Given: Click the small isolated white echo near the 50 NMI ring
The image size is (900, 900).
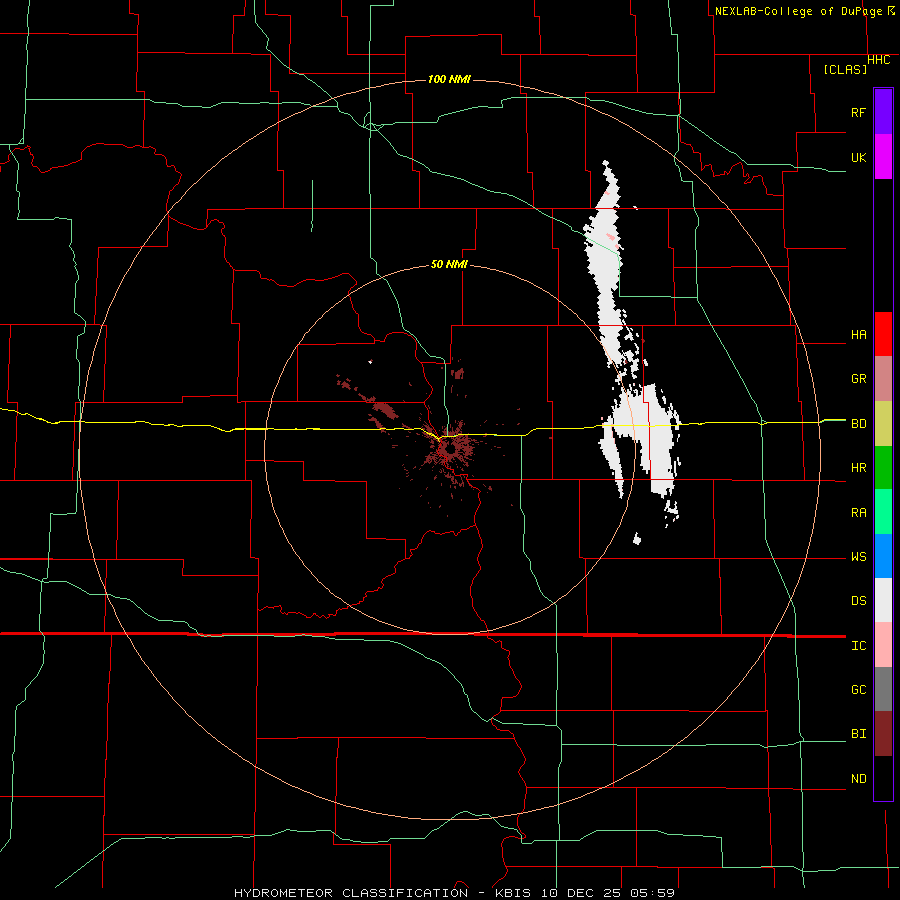Looking at the screenshot, I should coord(637,539).
